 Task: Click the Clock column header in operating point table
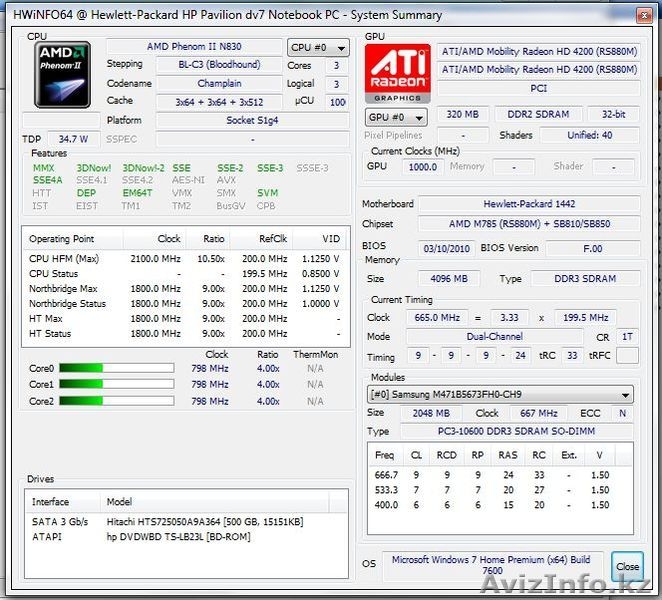click(155, 239)
